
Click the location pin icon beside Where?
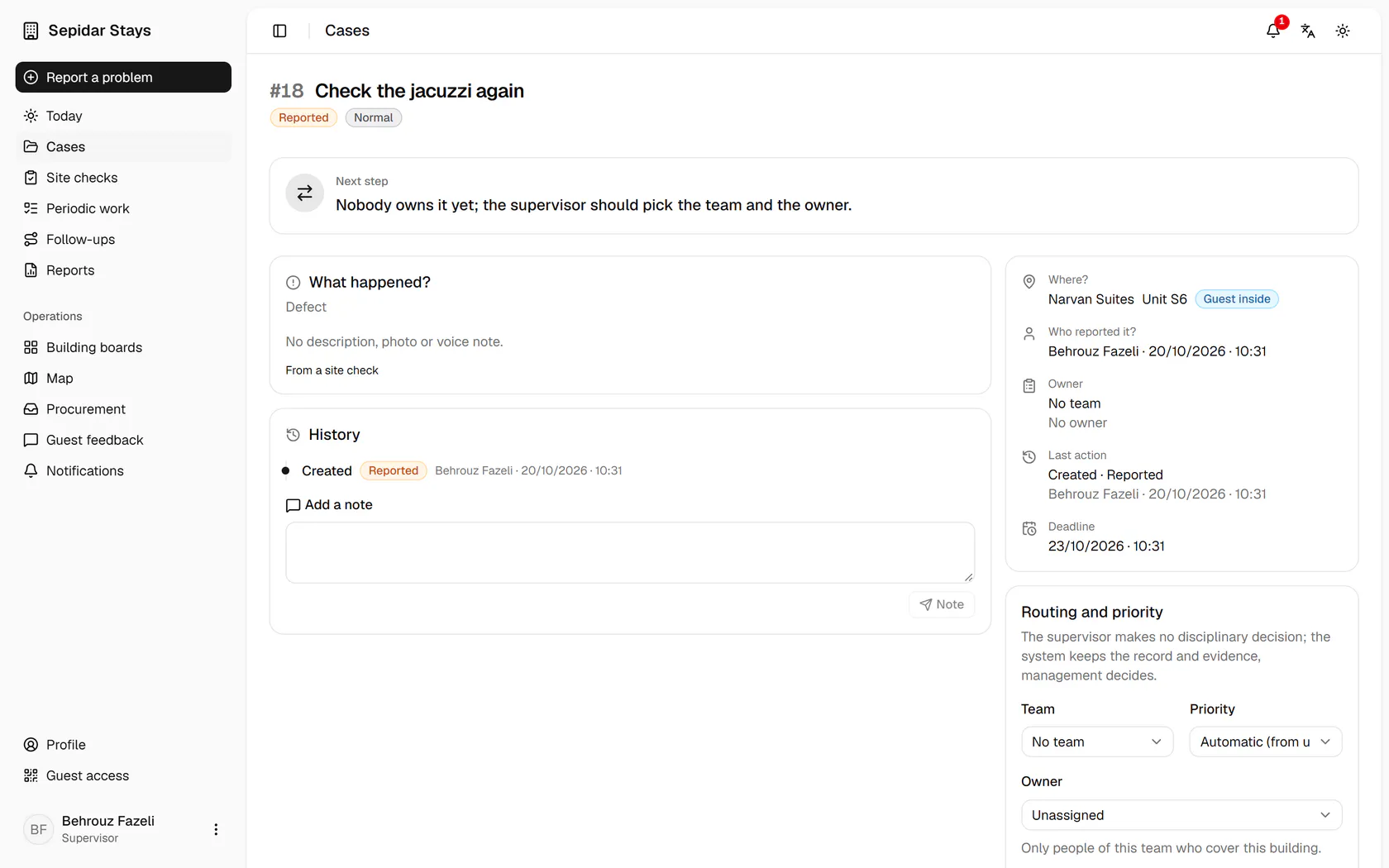[1029, 282]
